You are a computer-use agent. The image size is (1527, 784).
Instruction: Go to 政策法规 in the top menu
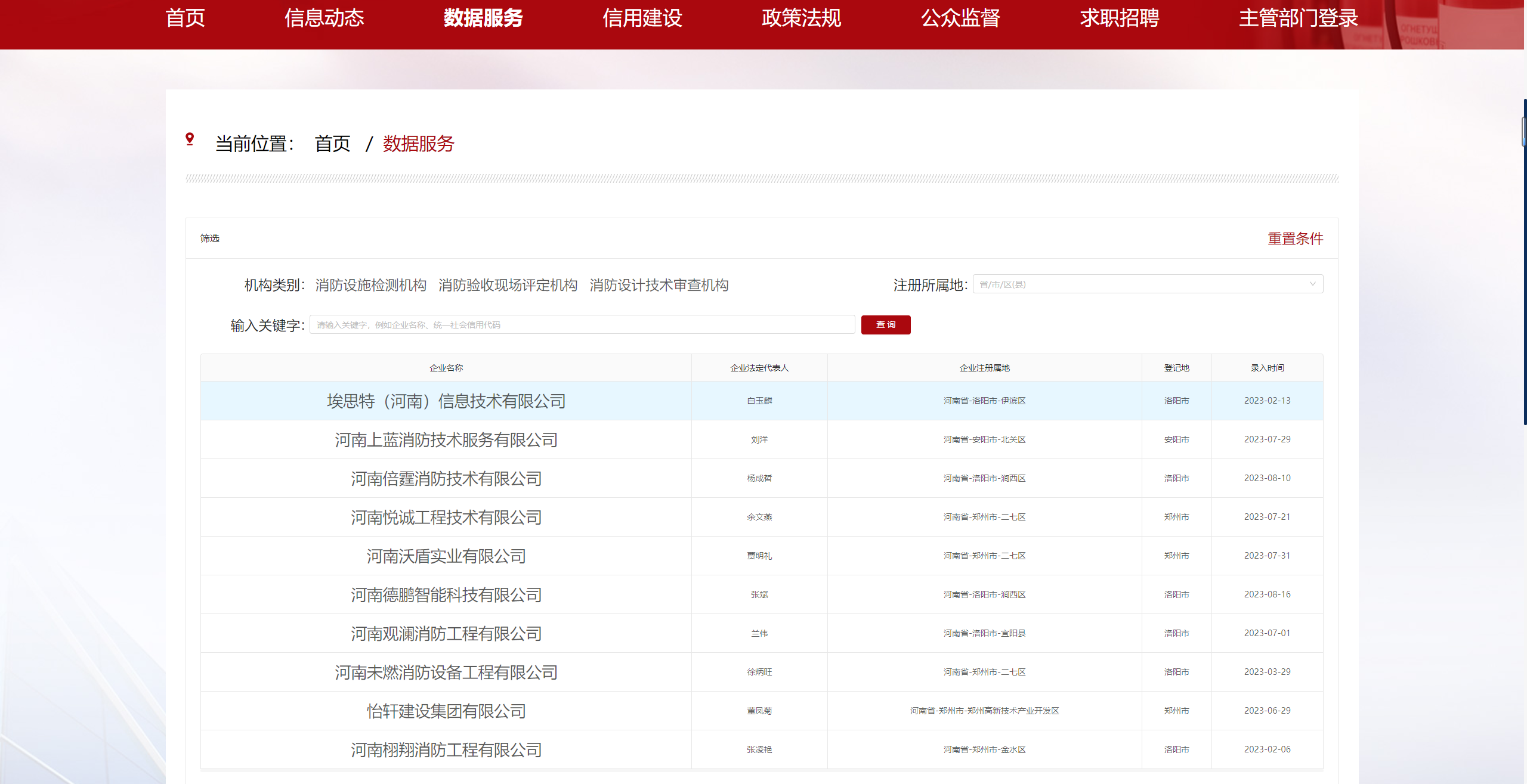tap(801, 18)
